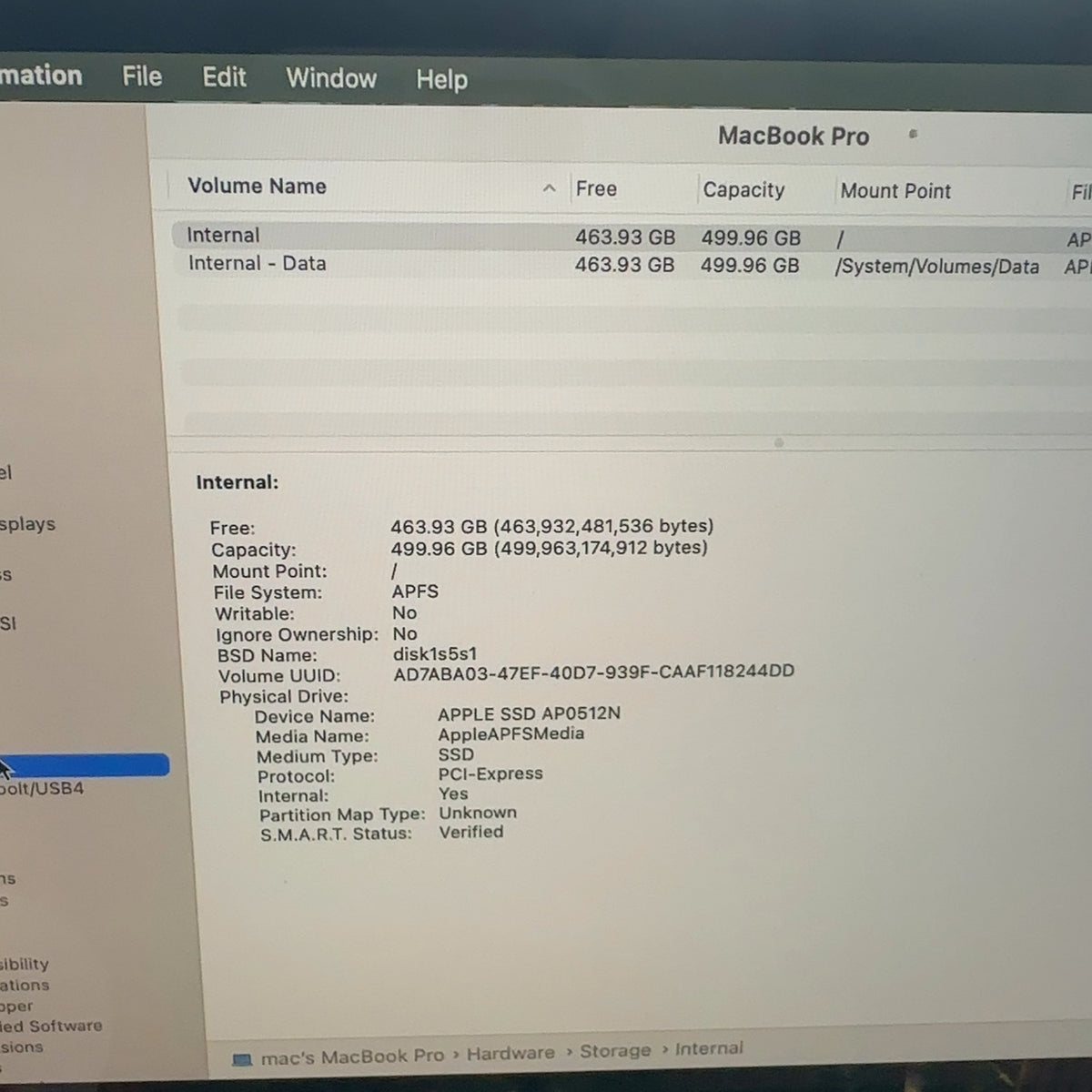Toggle the sort arrow in Volume Name column
1092x1092 pixels.
549,188
